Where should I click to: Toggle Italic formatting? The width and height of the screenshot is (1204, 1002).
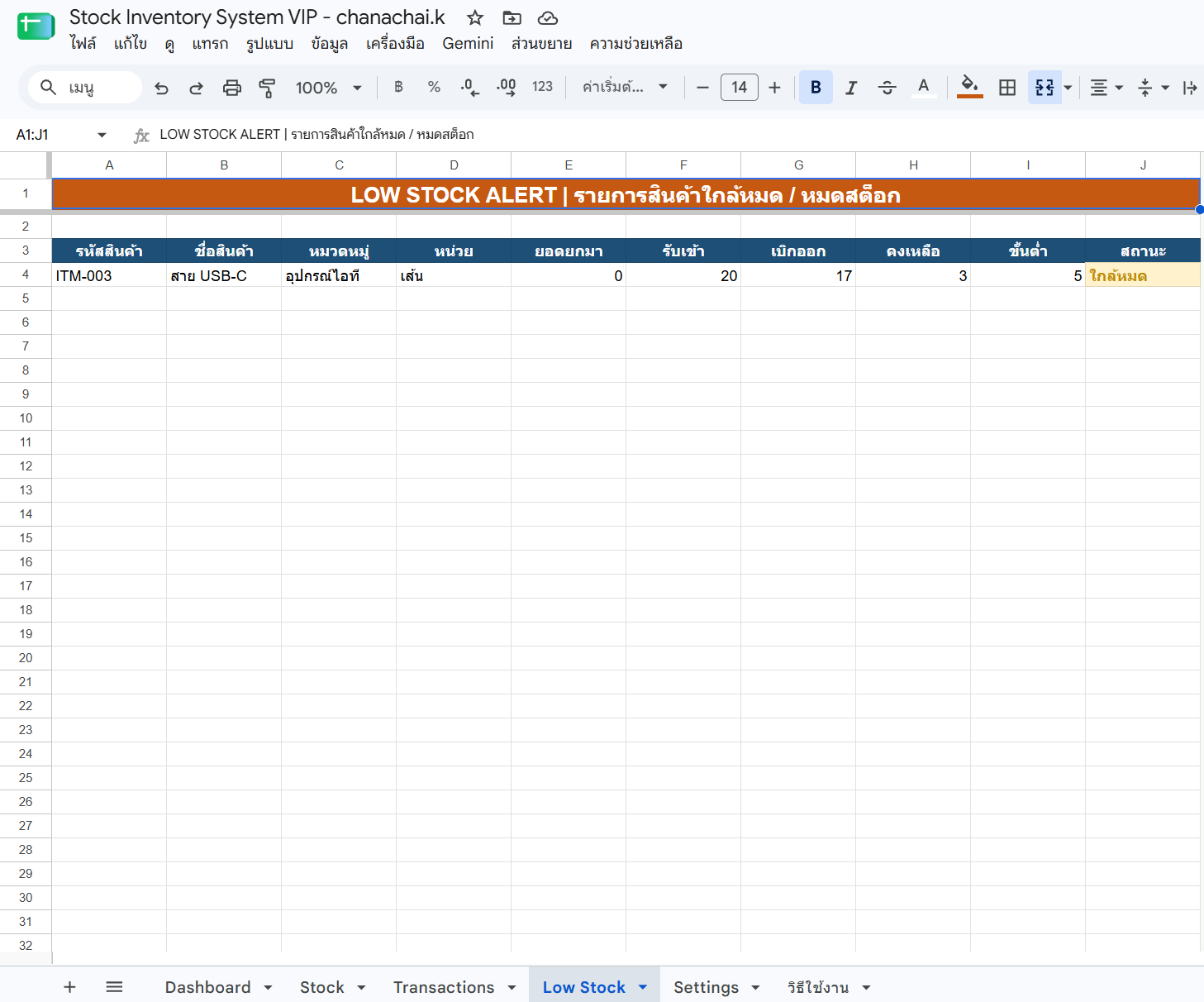tap(851, 87)
